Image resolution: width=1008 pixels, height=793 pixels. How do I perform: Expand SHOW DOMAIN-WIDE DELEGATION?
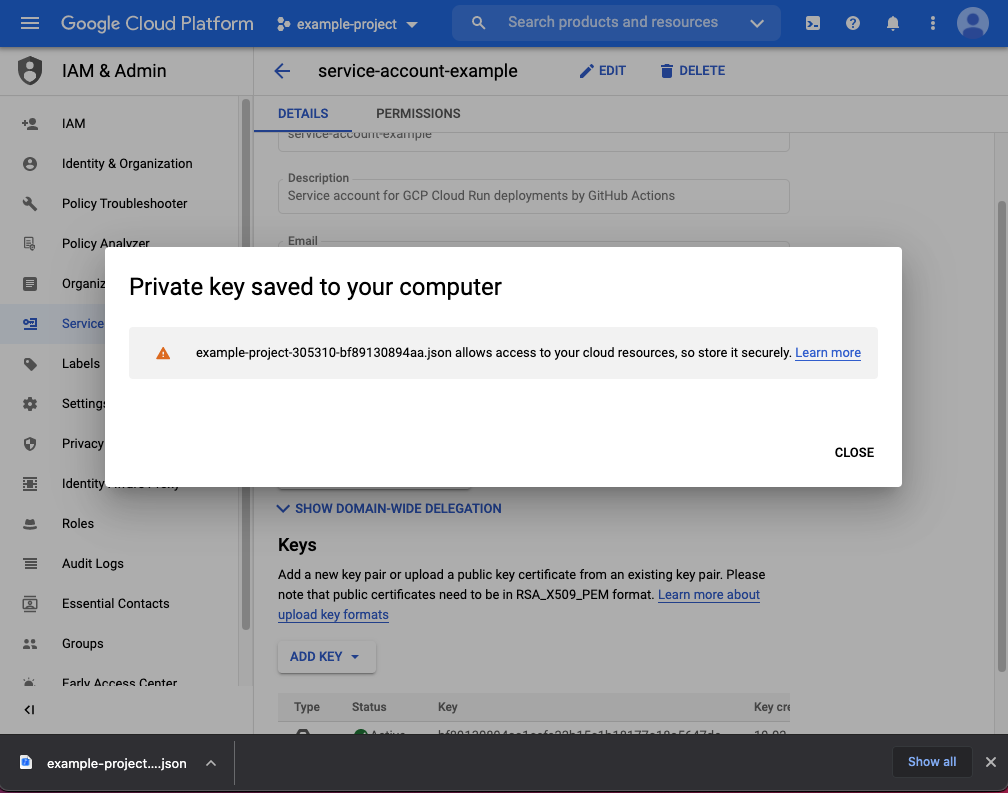389,509
